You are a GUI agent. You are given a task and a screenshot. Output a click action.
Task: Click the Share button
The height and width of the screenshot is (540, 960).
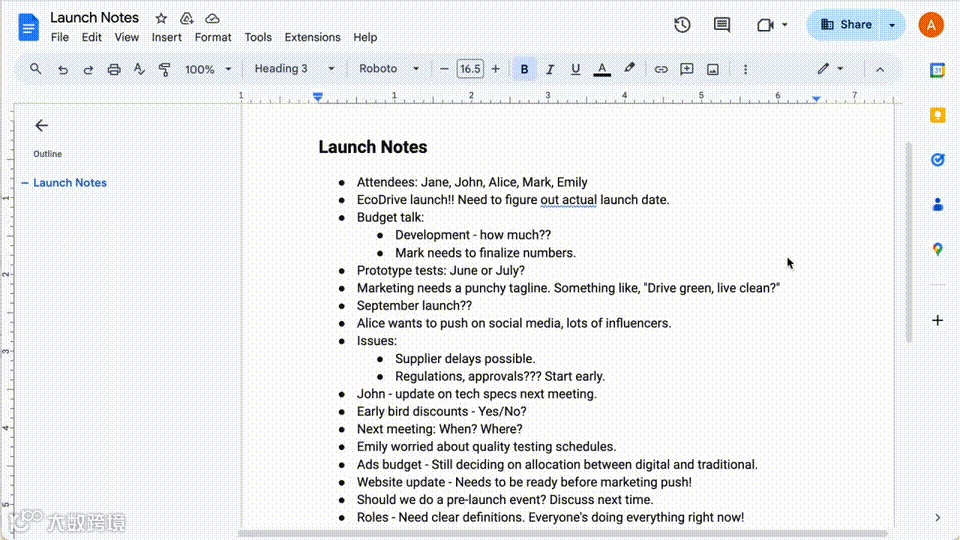[844, 25]
